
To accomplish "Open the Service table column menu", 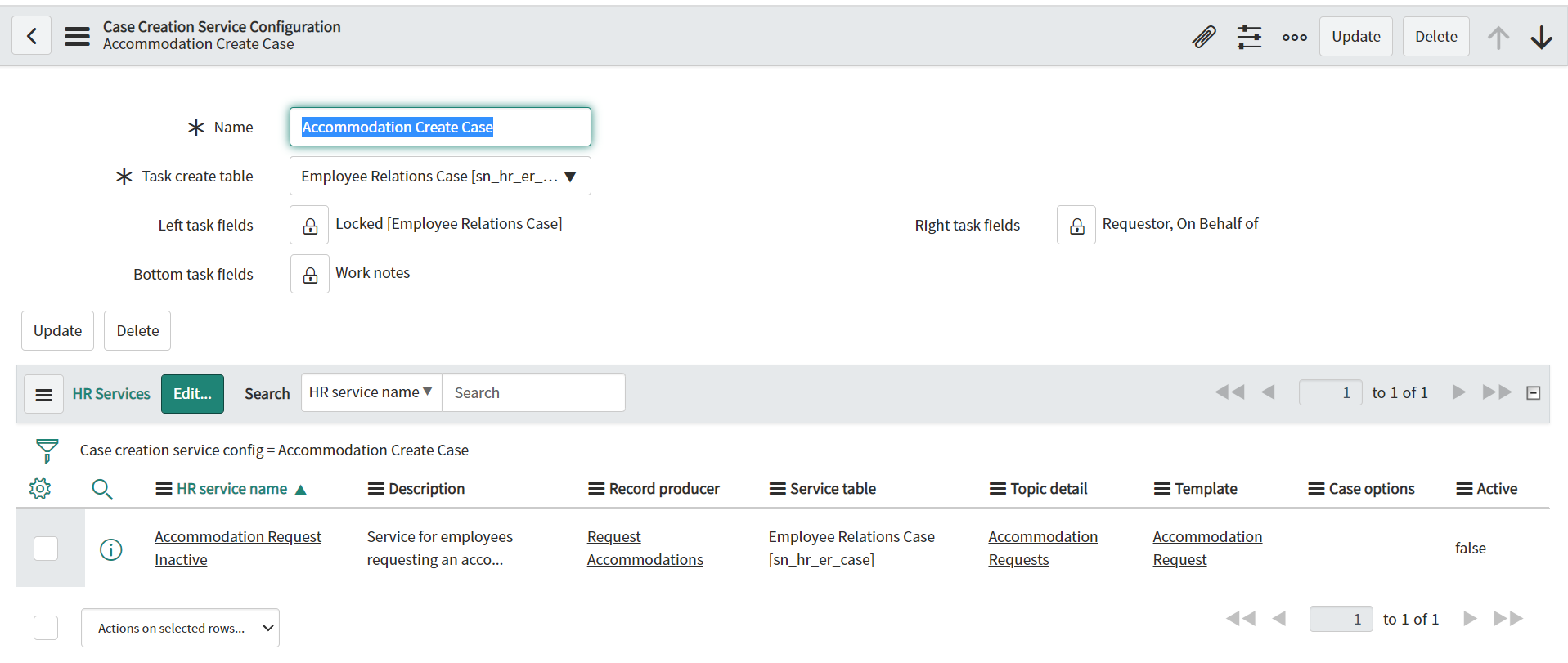I will 778,489.
